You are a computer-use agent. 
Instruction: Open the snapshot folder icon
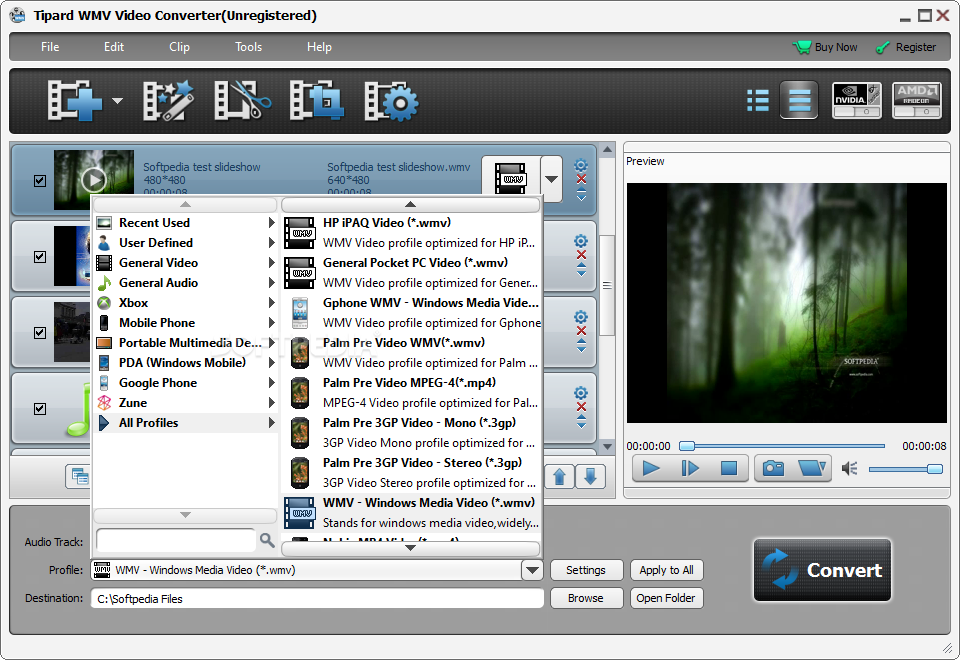coord(812,468)
